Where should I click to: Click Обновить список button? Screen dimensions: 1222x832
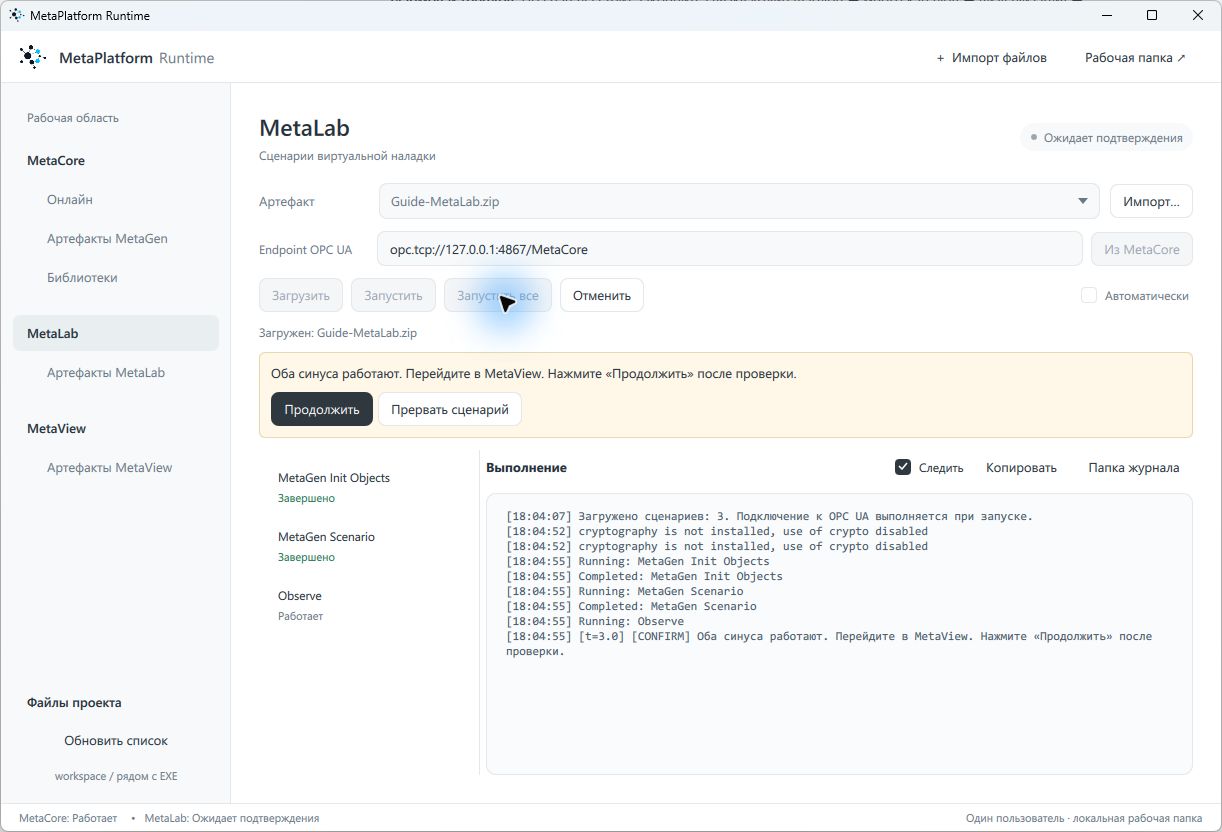(x=116, y=741)
